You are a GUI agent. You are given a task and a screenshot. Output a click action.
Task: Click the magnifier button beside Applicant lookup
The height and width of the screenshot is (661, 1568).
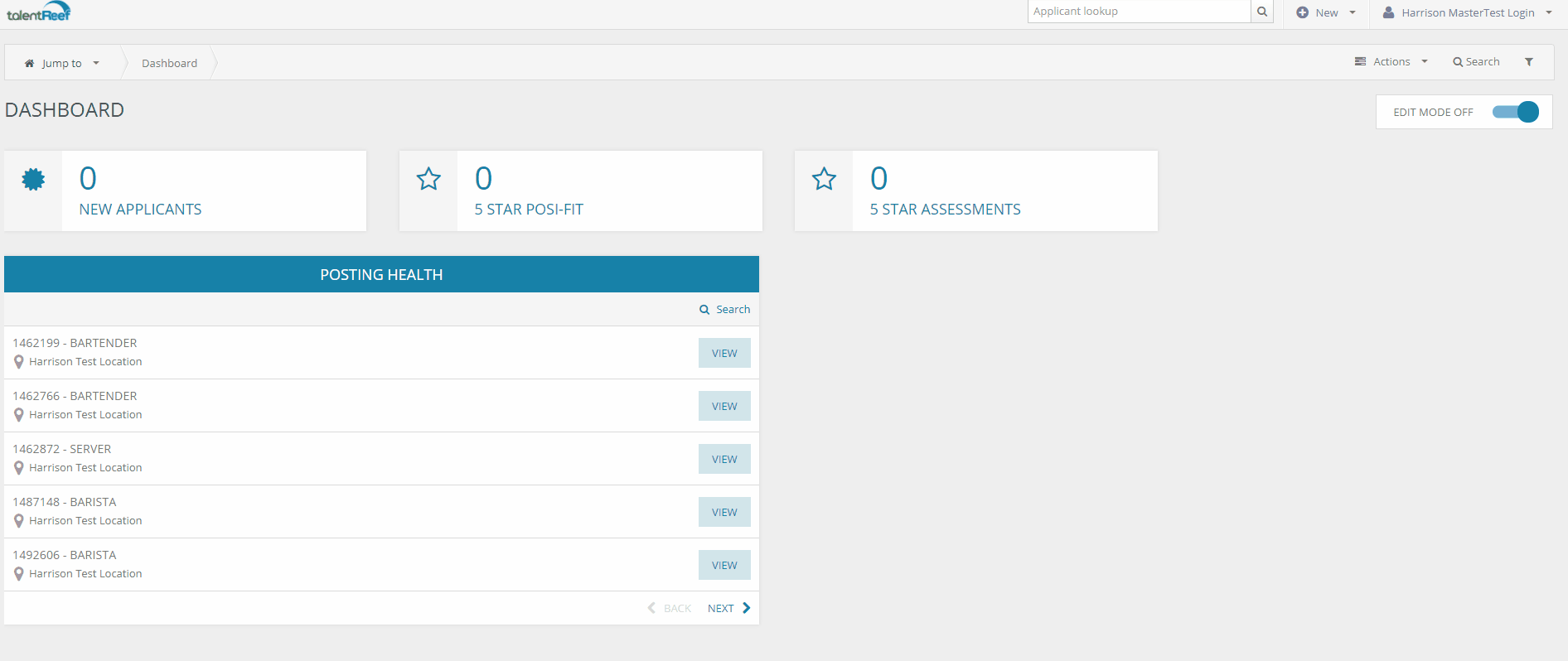(x=1261, y=12)
